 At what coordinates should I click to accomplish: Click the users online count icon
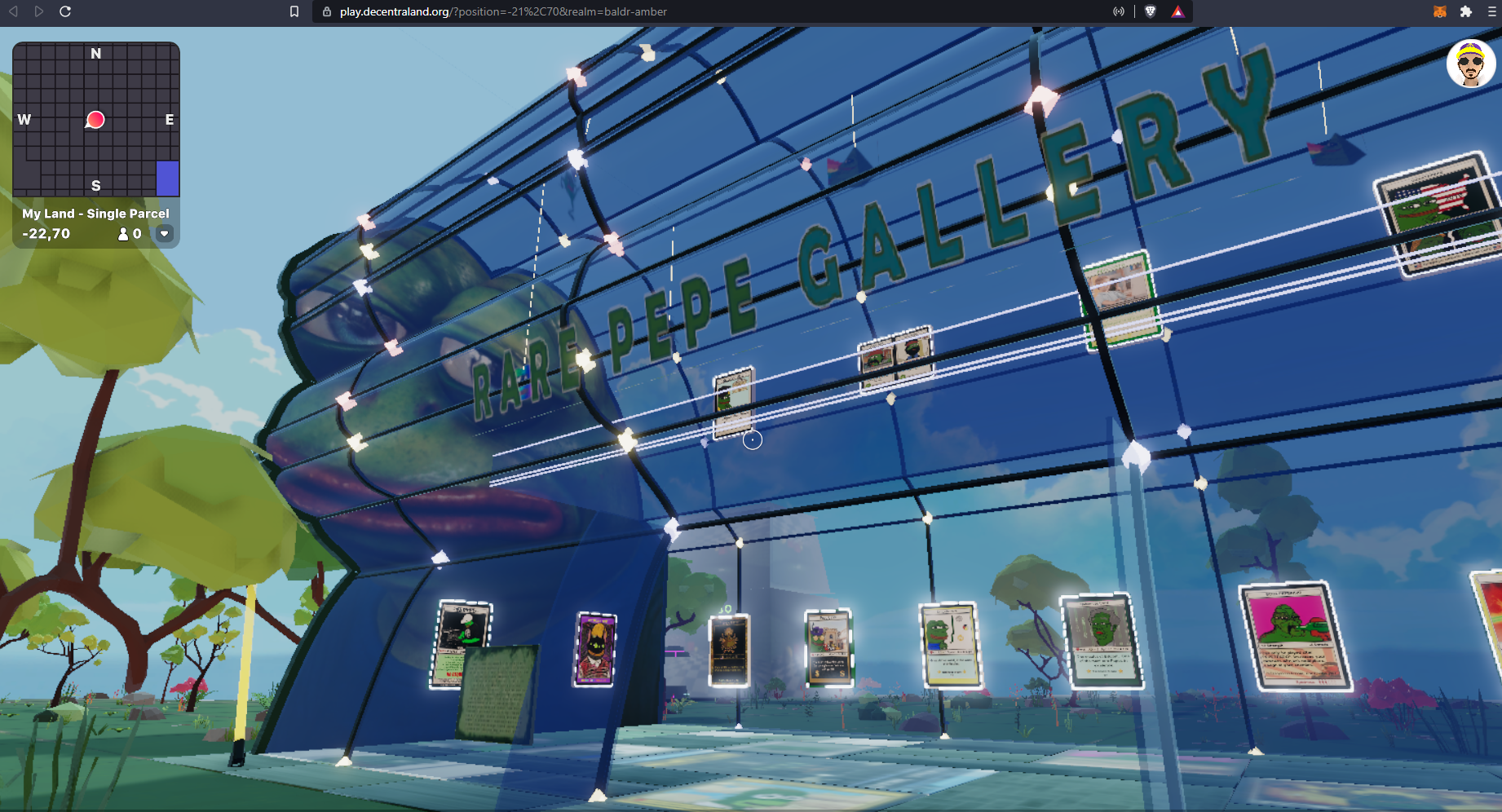point(123,234)
